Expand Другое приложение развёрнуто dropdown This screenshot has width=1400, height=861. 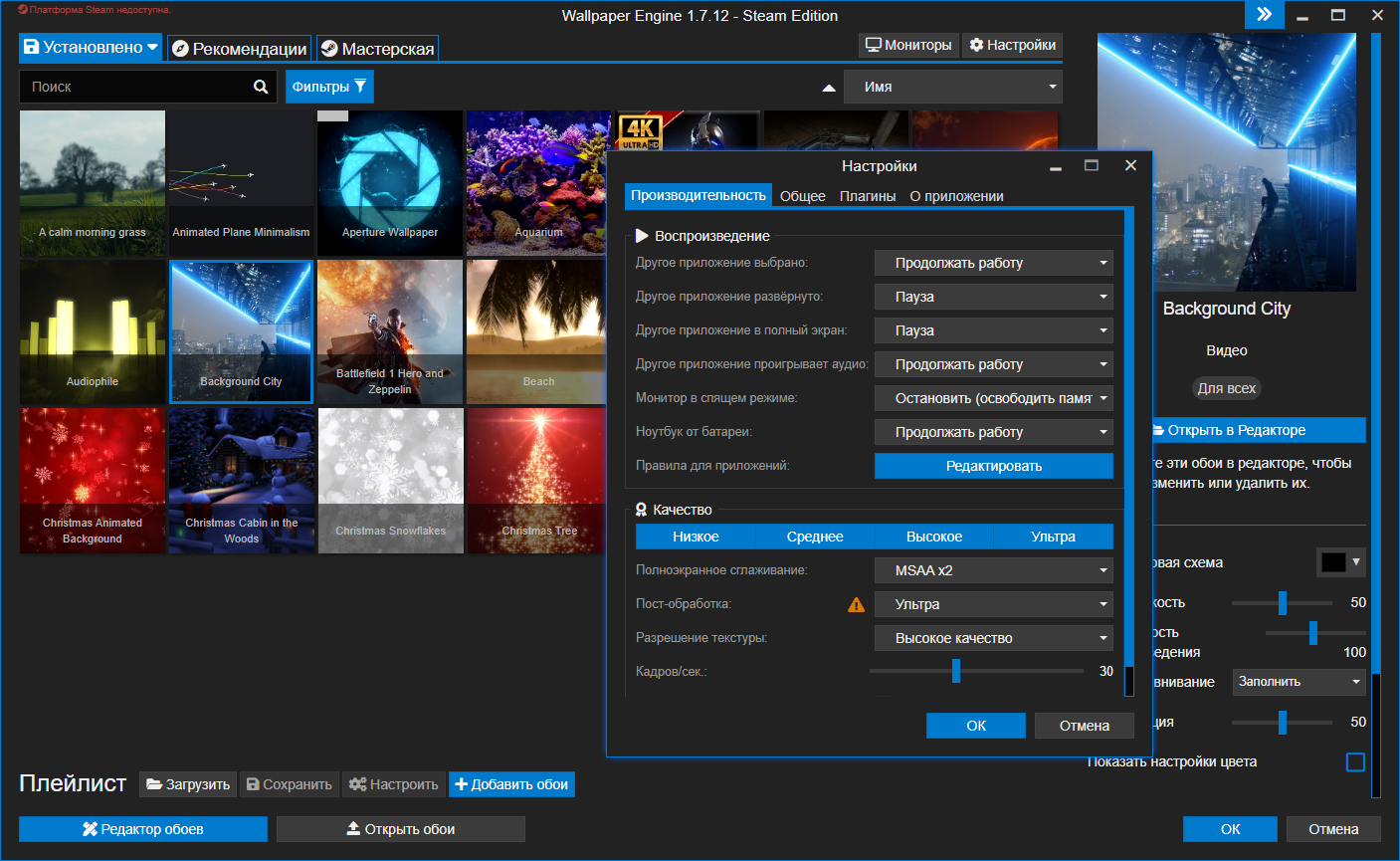(994, 297)
